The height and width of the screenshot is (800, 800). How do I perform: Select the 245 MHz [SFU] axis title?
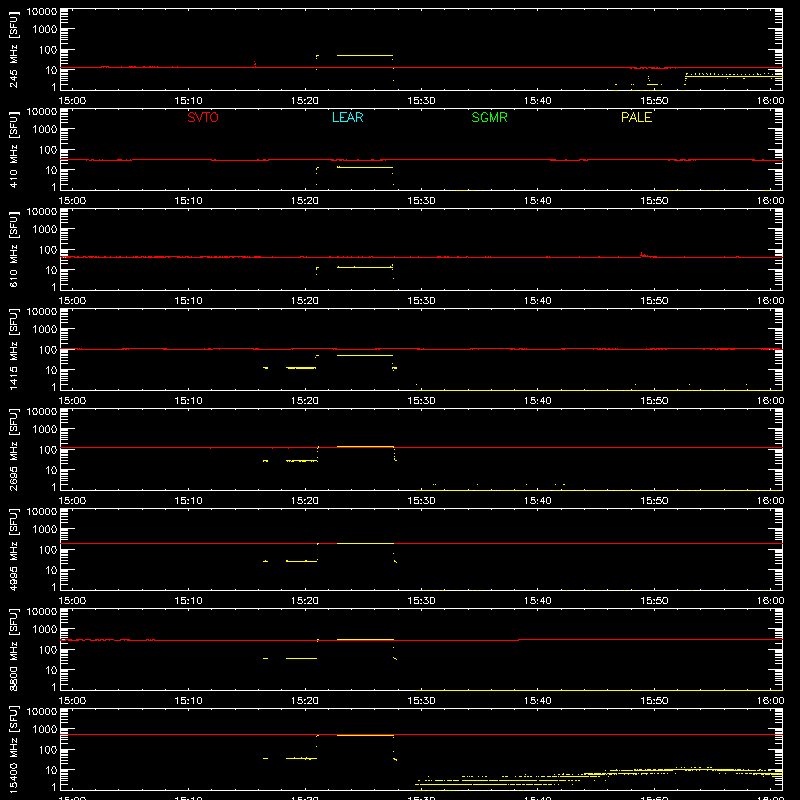(13, 49)
